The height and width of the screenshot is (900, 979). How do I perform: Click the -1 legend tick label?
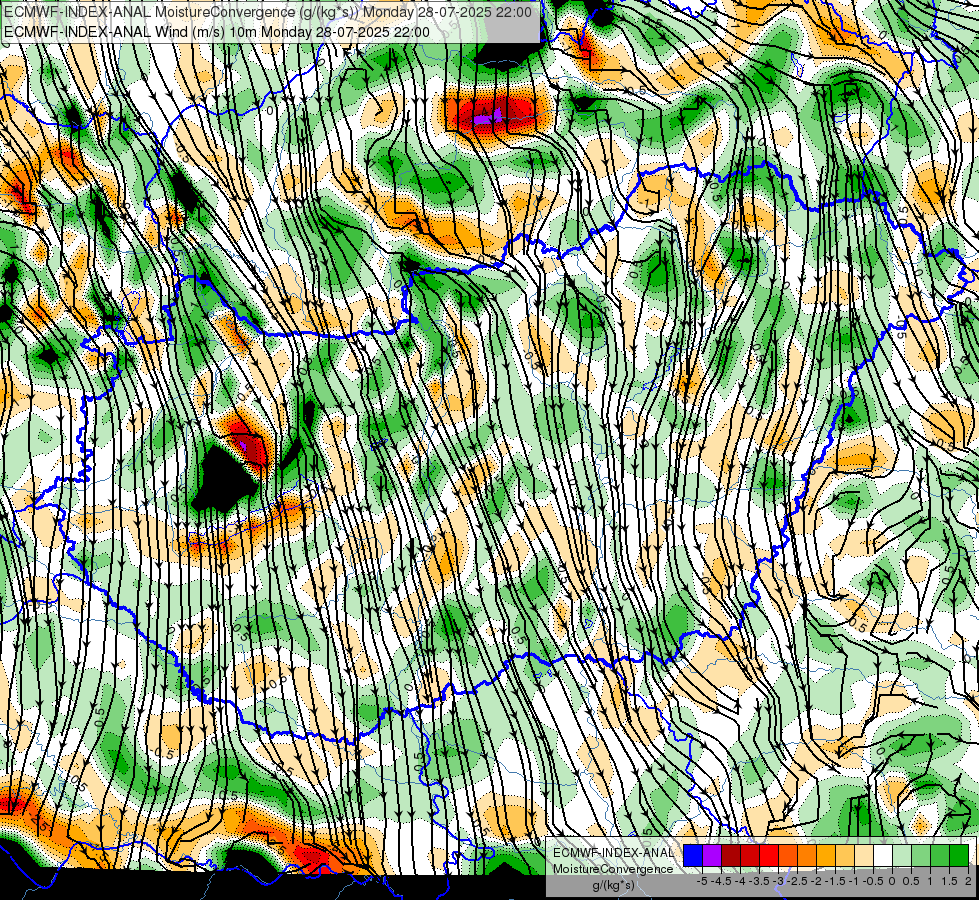pyautogui.click(x=855, y=881)
